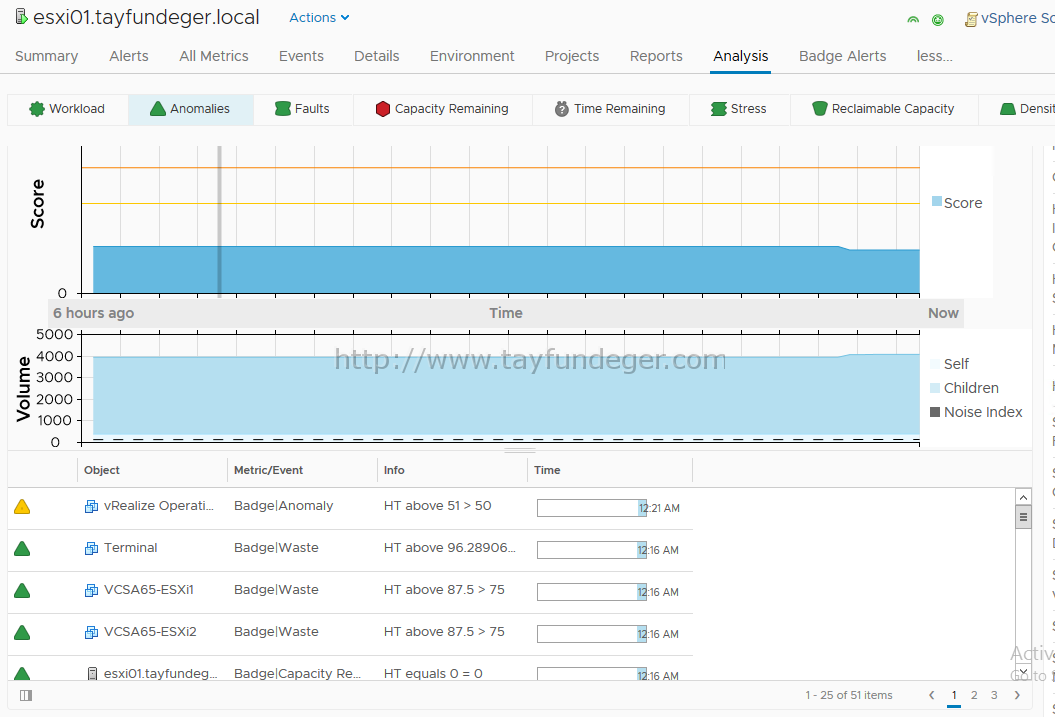Viewport: 1055px width, 717px height.
Task: Click the green triangle icon on Terminal row
Action: (22, 549)
